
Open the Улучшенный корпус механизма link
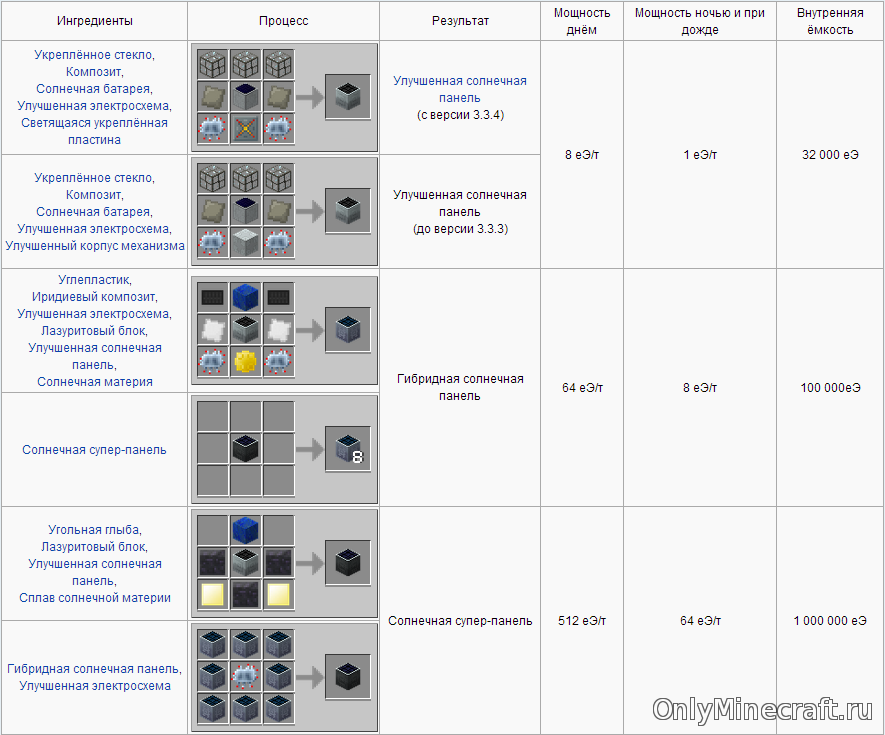tap(95, 246)
